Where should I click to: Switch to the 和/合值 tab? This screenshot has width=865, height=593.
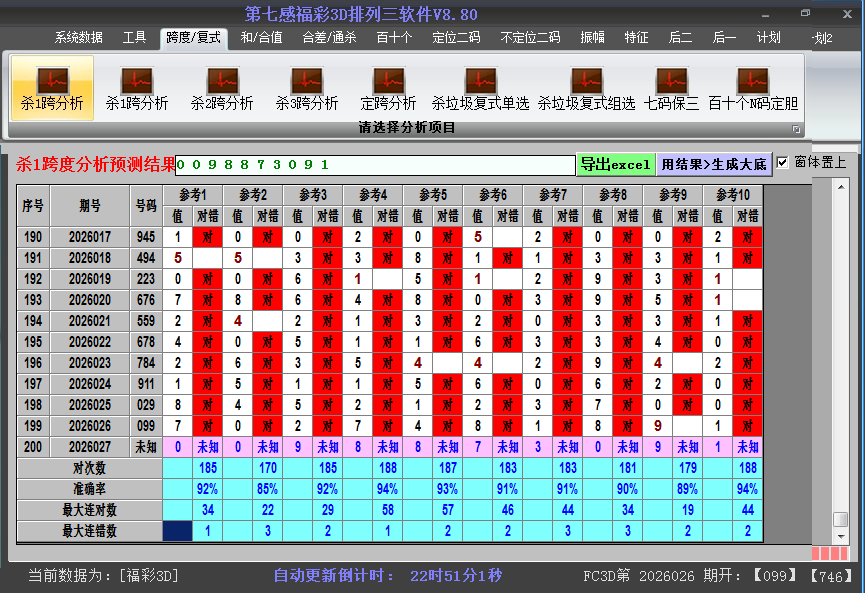click(x=261, y=38)
